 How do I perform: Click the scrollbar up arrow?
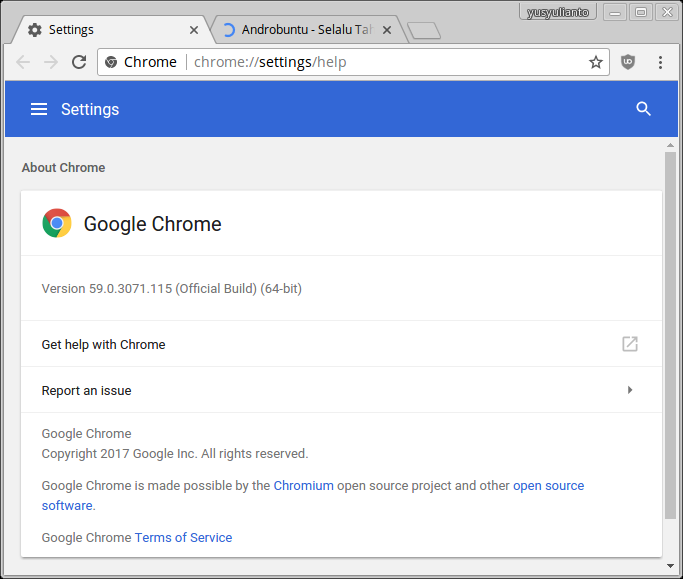[x=670, y=145]
